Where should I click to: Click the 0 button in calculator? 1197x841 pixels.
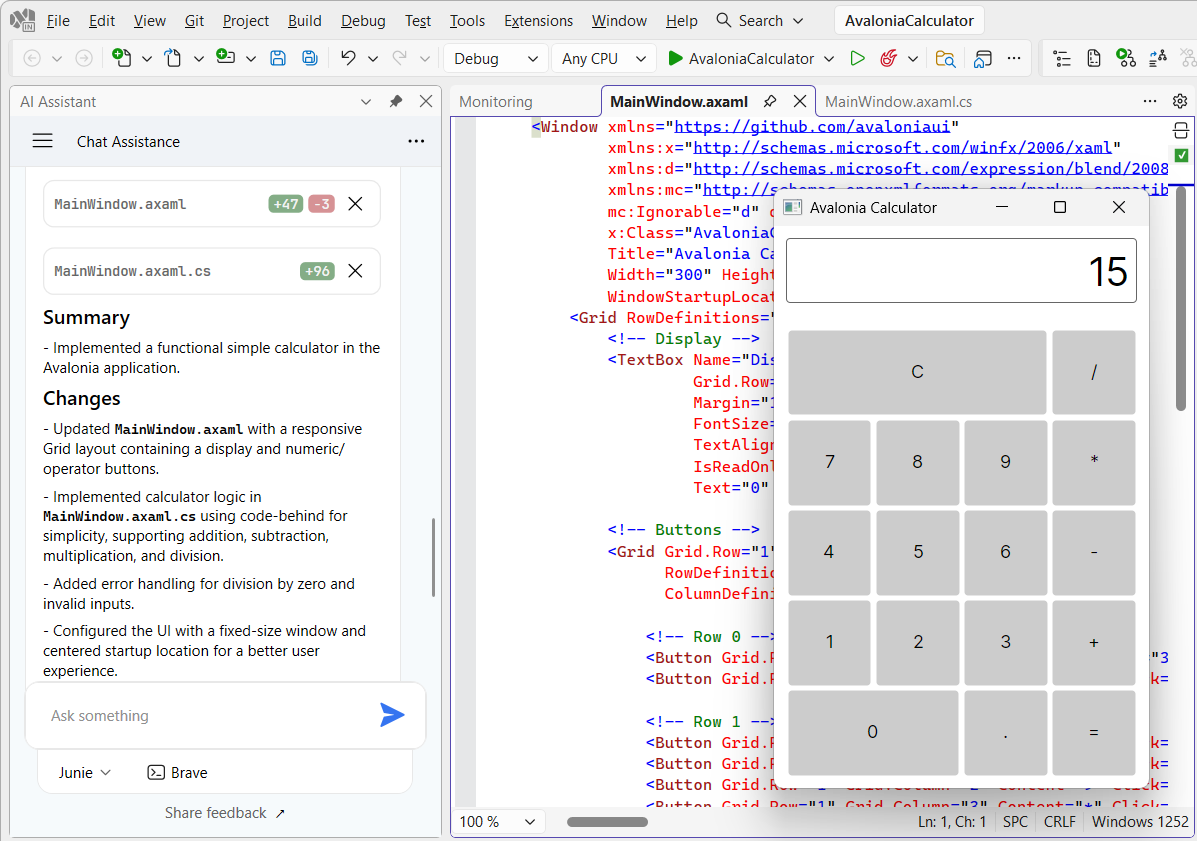[x=873, y=732]
